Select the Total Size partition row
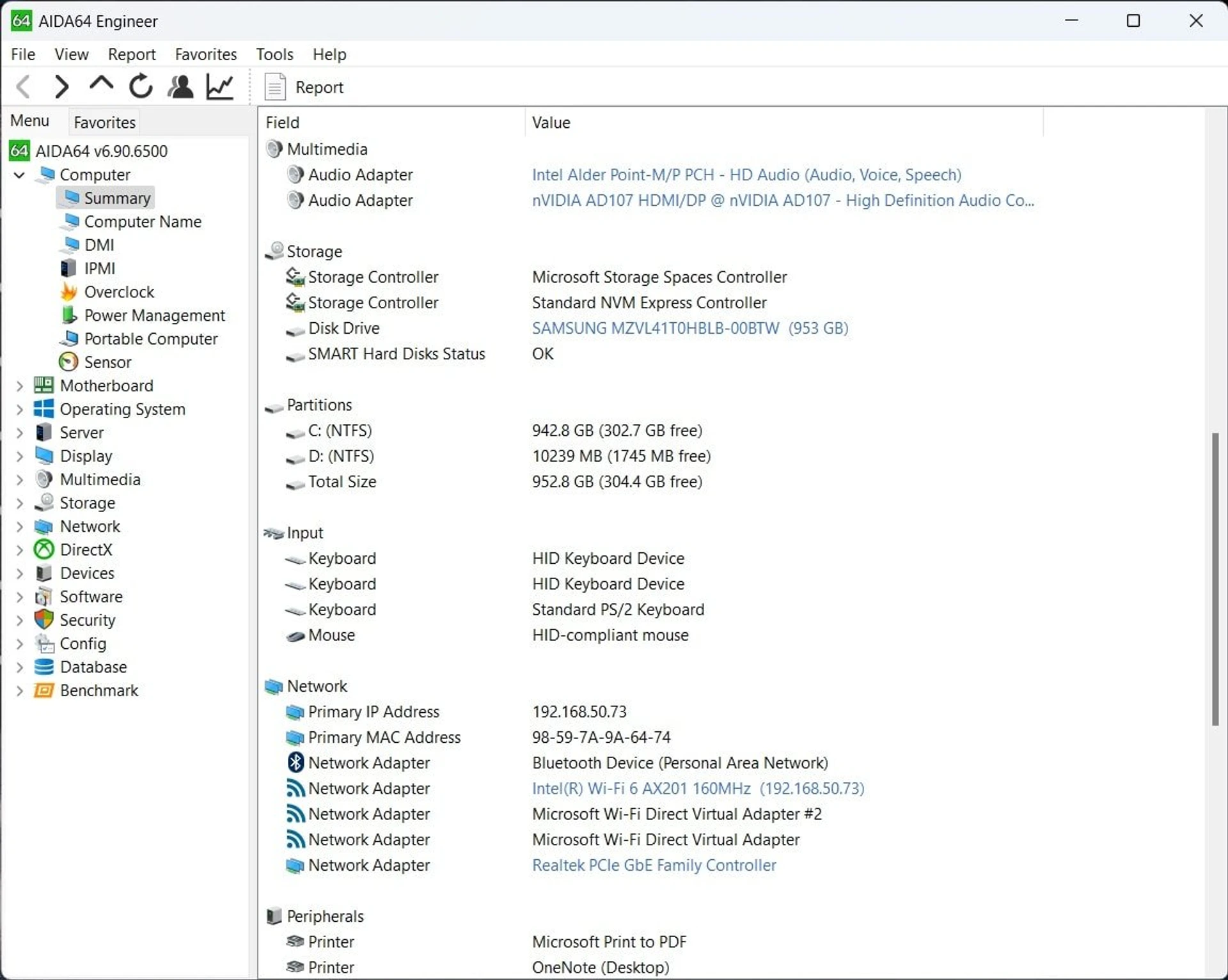Screen dimensions: 1228x980 [x=494, y=482]
